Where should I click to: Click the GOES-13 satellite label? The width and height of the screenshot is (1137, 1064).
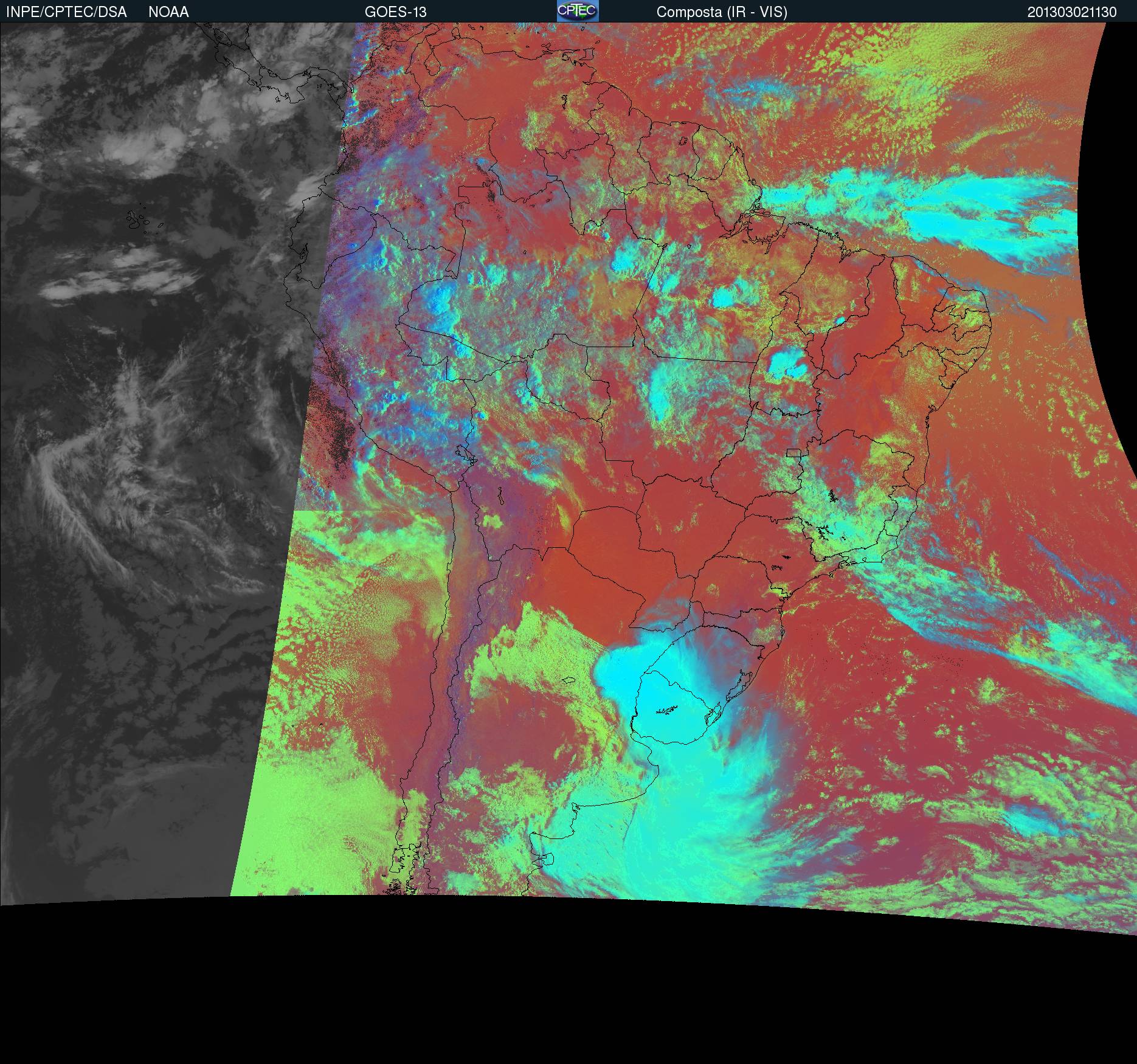pyautogui.click(x=395, y=12)
